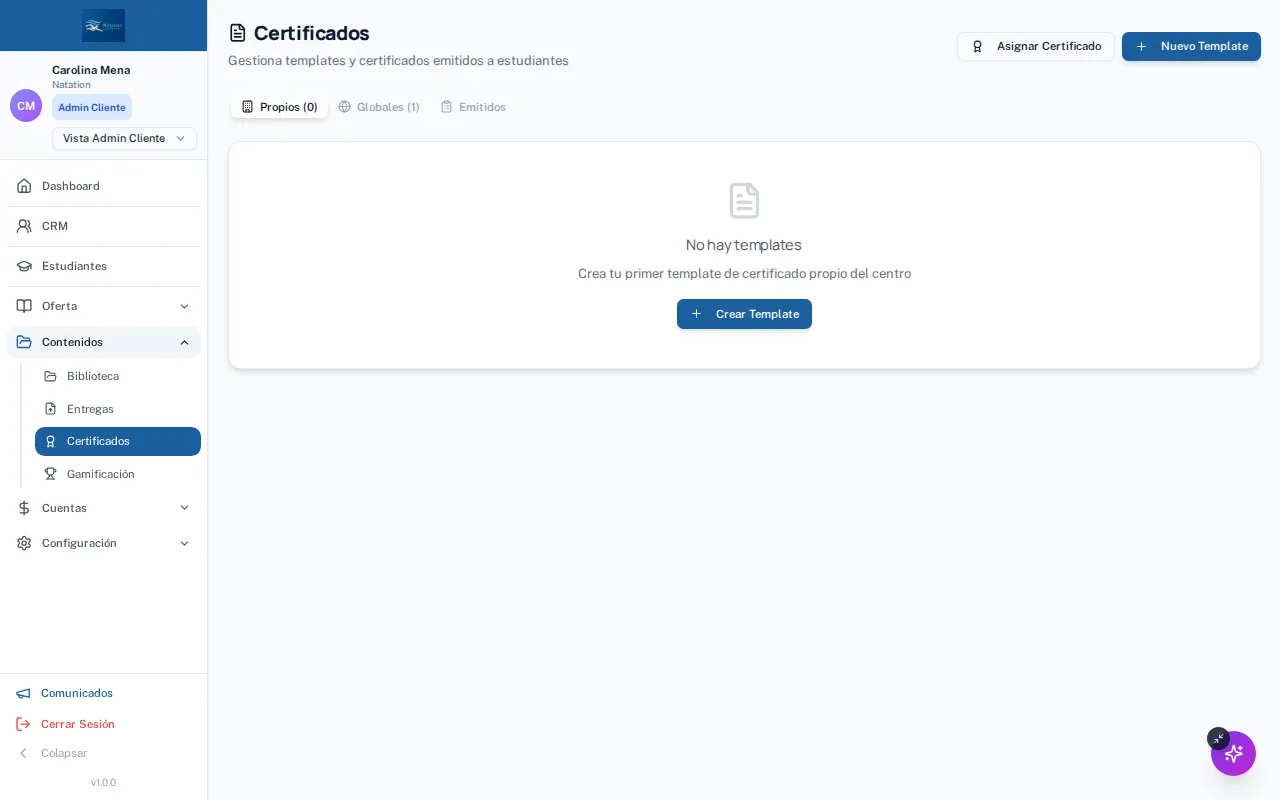Click the large empty-state document icon
This screenshot has height=800, width=1280.
(x=744, y=200)
